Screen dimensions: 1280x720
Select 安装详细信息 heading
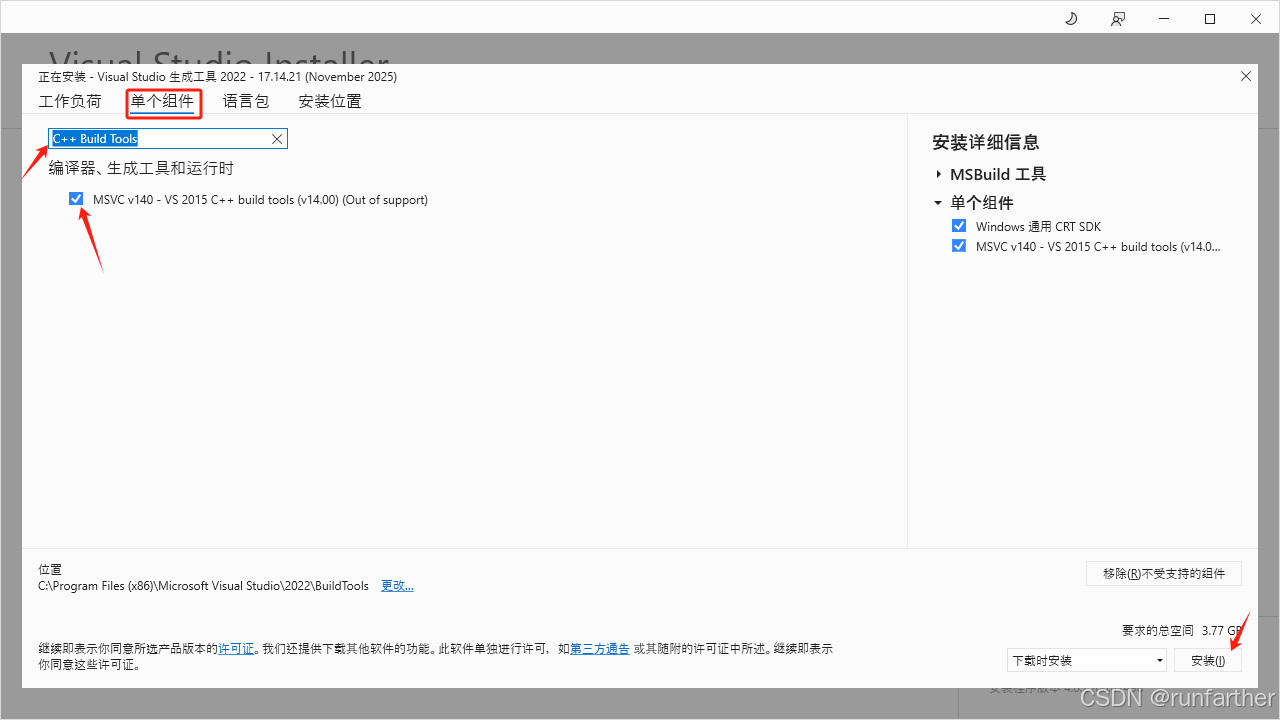(986, 142)
